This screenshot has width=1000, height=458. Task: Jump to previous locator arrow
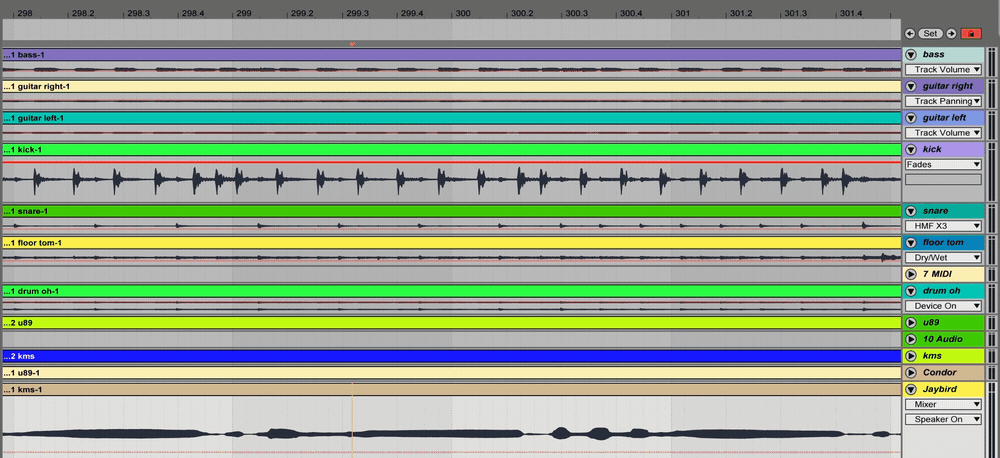point(910,34)
